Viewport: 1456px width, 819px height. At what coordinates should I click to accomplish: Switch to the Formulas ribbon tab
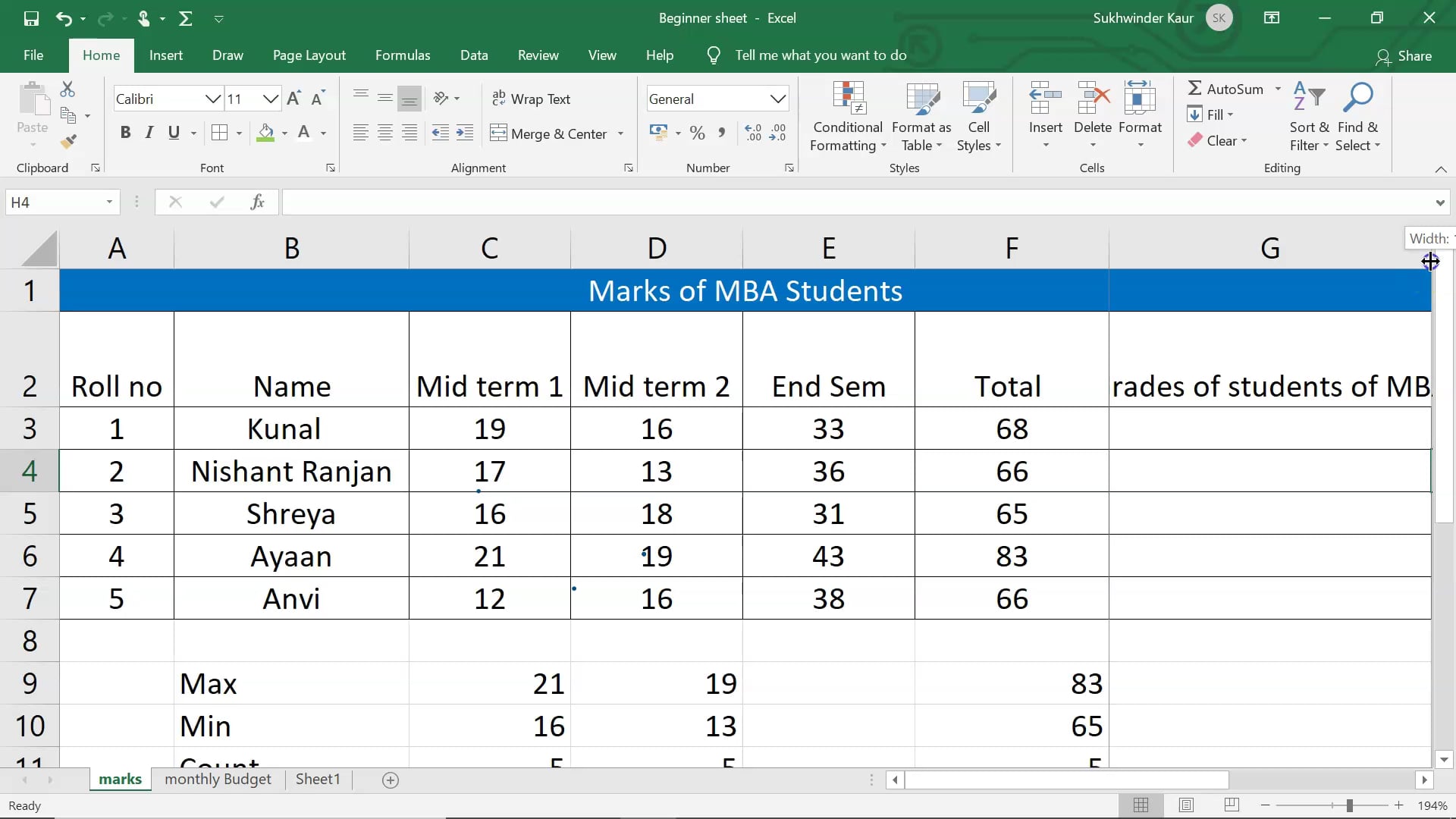click(403, 55)
